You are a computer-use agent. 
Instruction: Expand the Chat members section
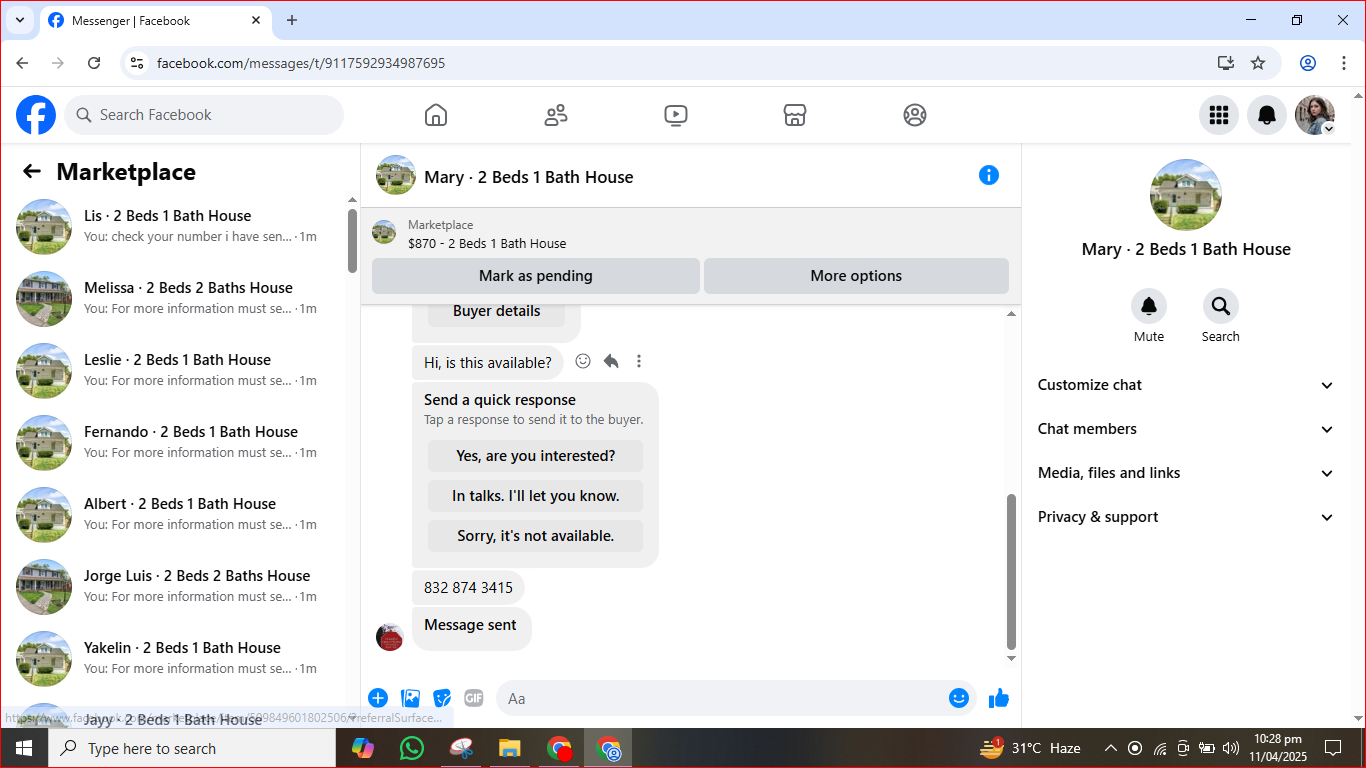tap(1186, 429)
